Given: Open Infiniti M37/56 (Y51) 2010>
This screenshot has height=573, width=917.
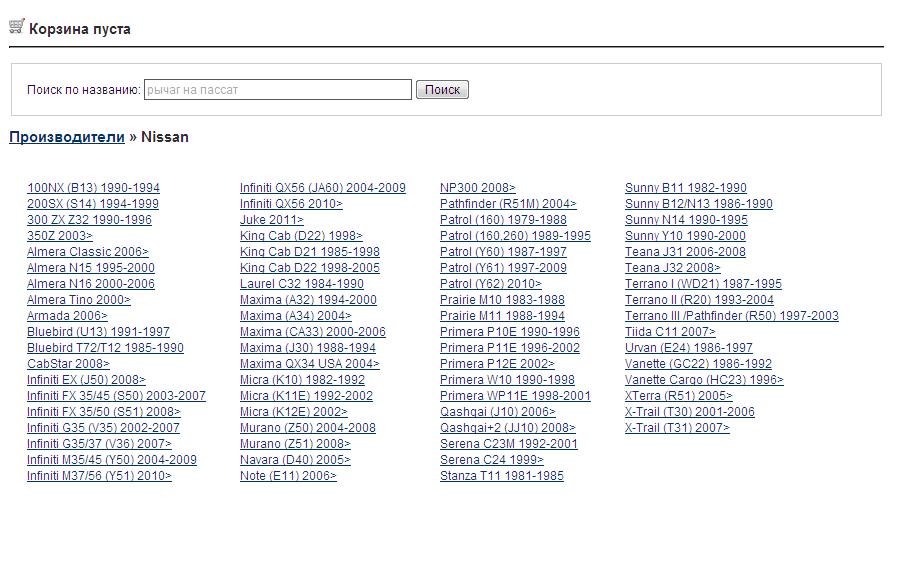Looking at the screenshot, I should [x=99, y=475].
